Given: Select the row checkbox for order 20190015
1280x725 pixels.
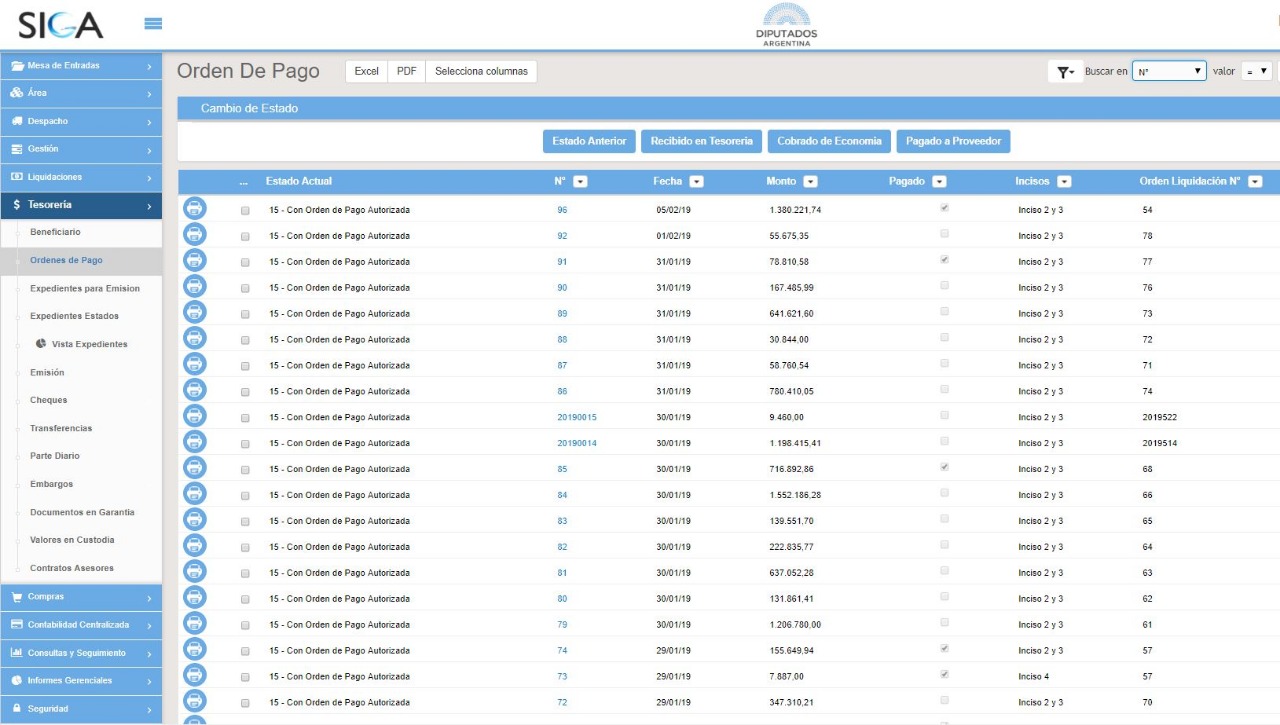Looking at the screenshot, I should (245, 418).
